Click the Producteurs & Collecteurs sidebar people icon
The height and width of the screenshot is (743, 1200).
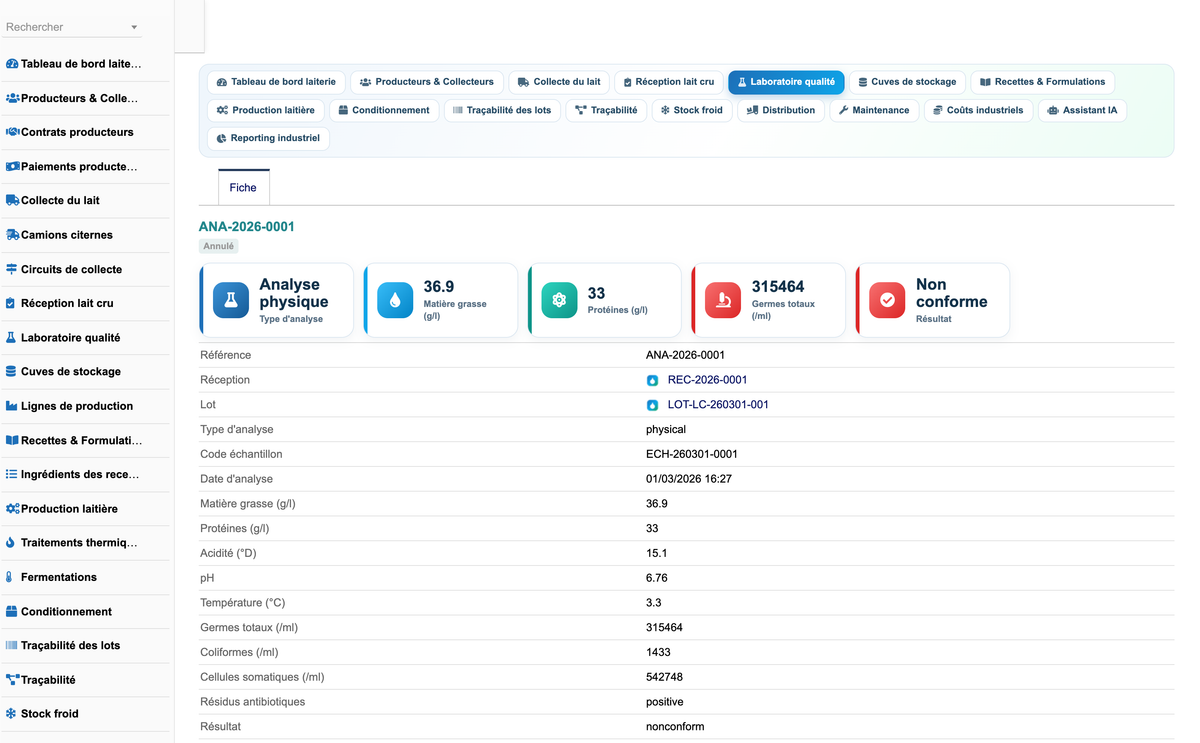point(12,98)
